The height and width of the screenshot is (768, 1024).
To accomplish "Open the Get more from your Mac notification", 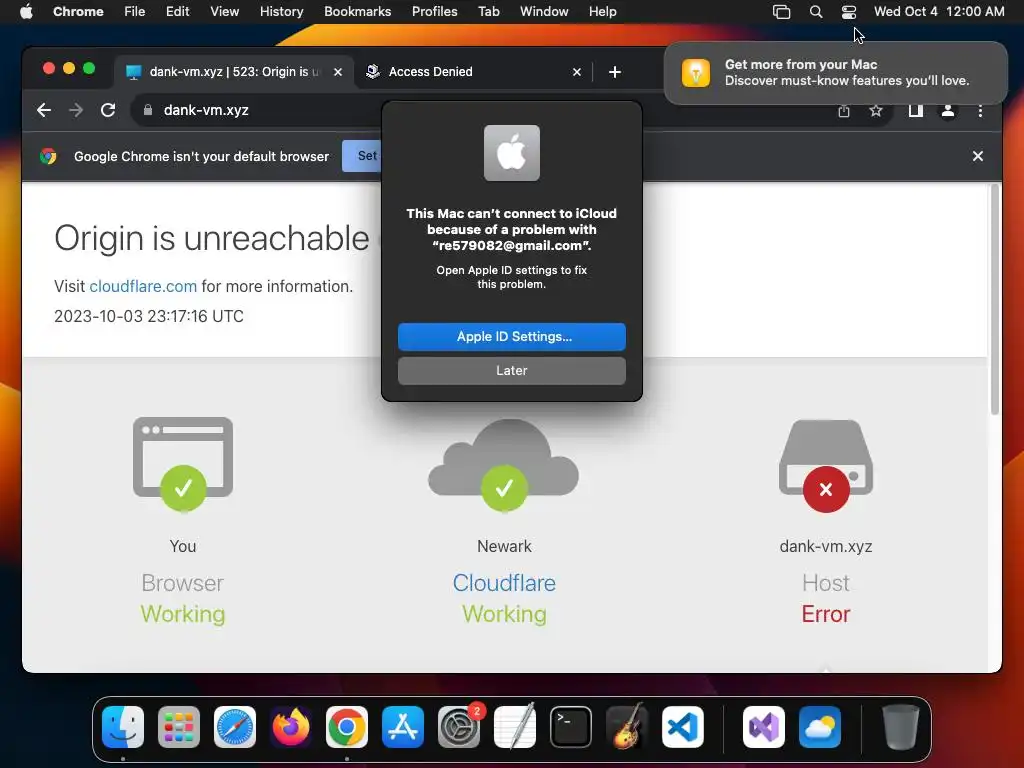I will [x=835, y=72].
